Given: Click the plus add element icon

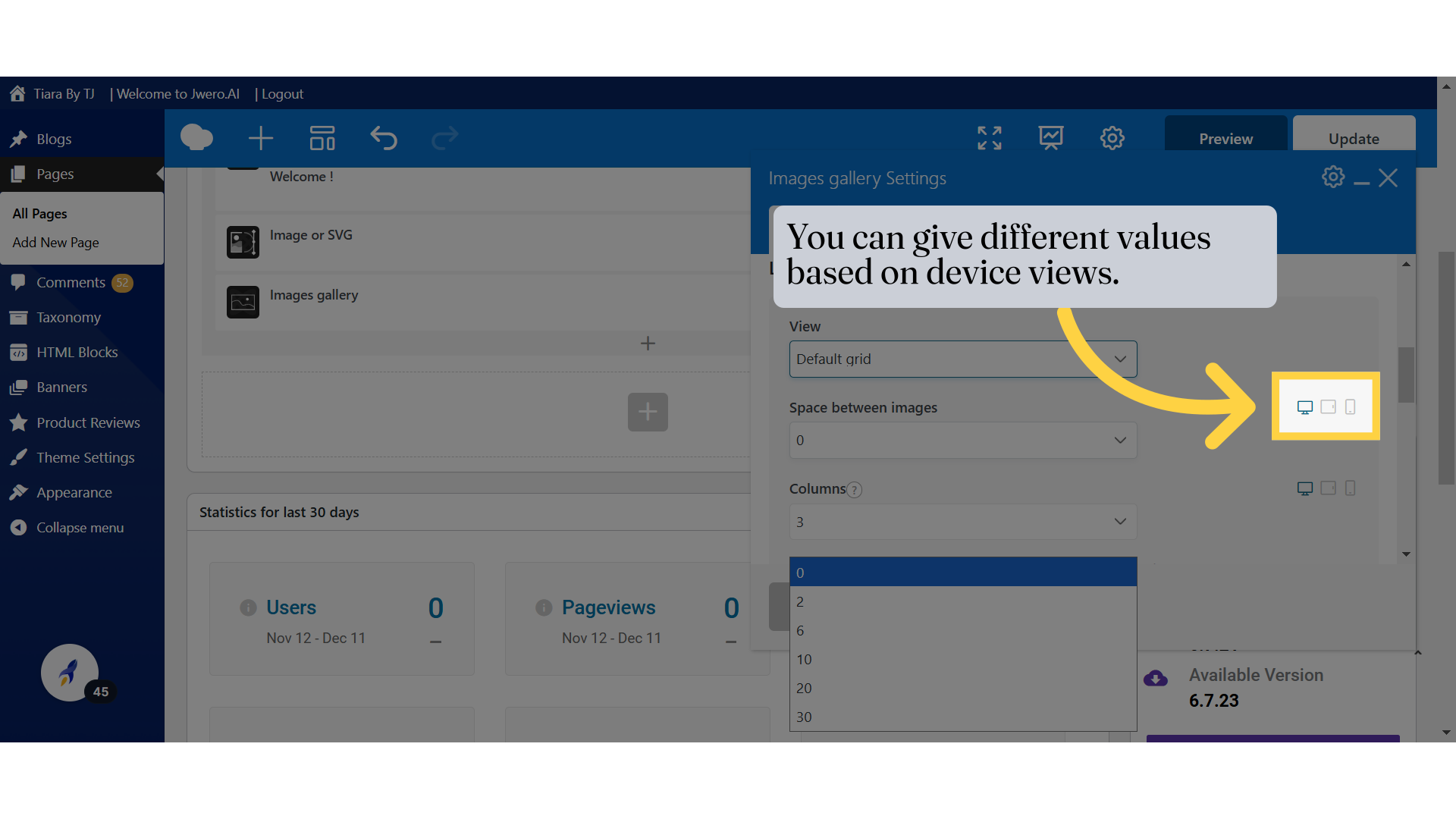Looking at the screenshot, I should [x=261, y=138].
